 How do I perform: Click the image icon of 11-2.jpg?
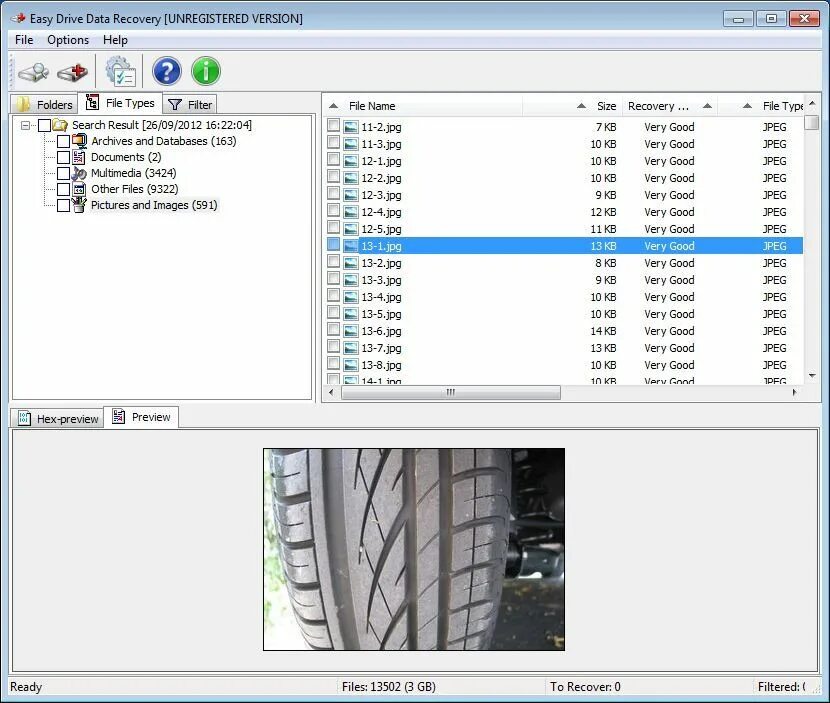coord(350,127)
